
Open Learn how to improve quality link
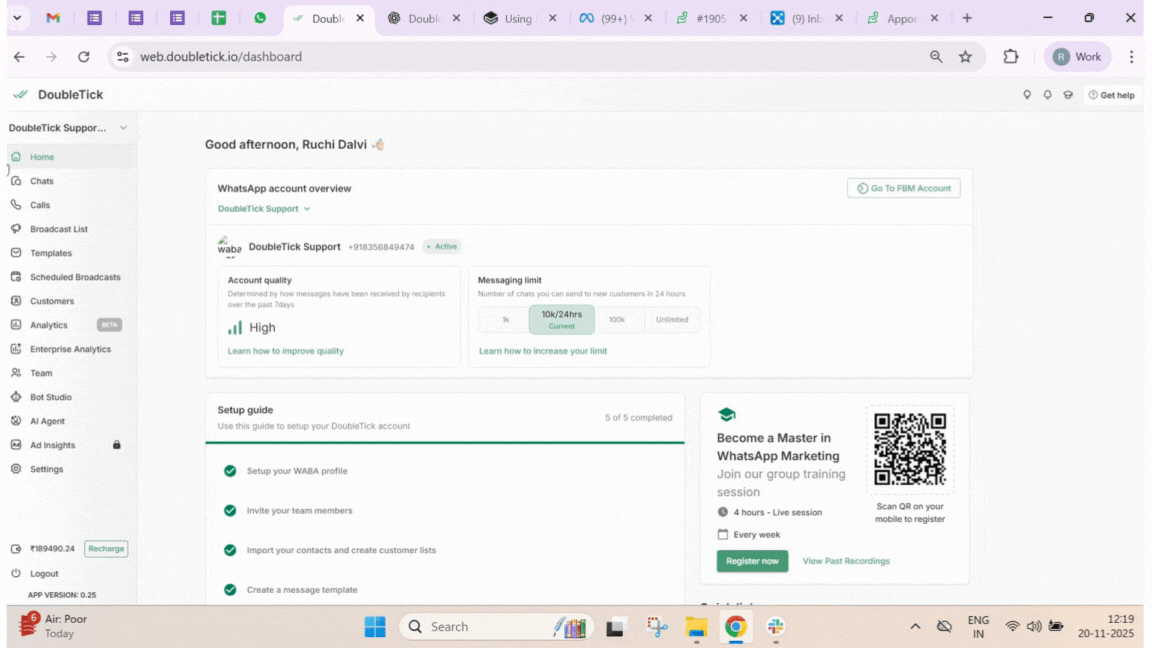(x=286, y=351)
